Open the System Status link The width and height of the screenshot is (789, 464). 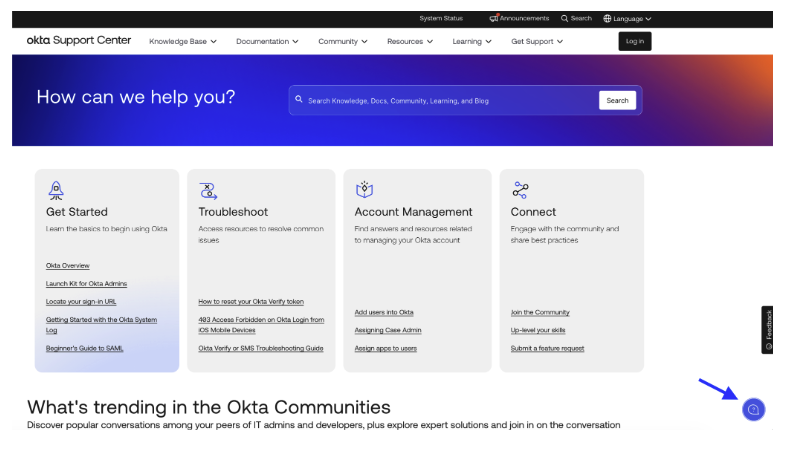coord(441,19)
